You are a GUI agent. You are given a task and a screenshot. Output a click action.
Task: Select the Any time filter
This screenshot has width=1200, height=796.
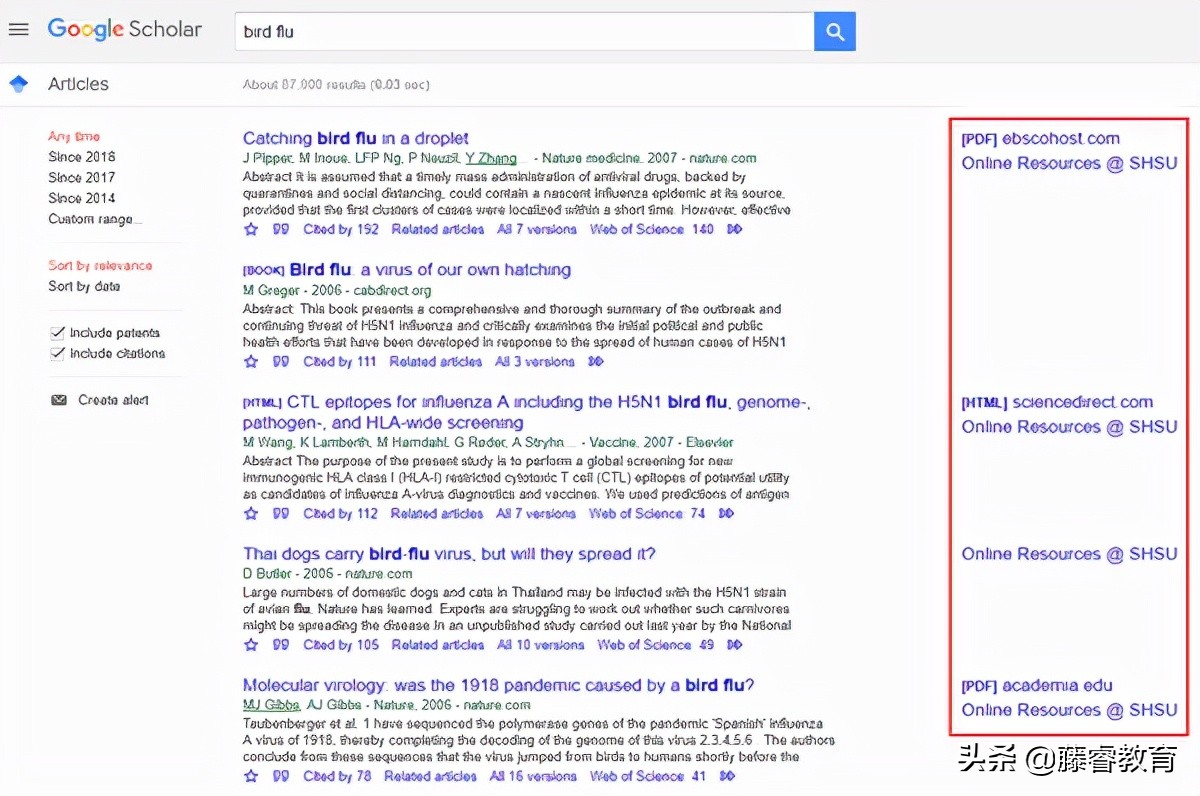[x=74, y=136]
